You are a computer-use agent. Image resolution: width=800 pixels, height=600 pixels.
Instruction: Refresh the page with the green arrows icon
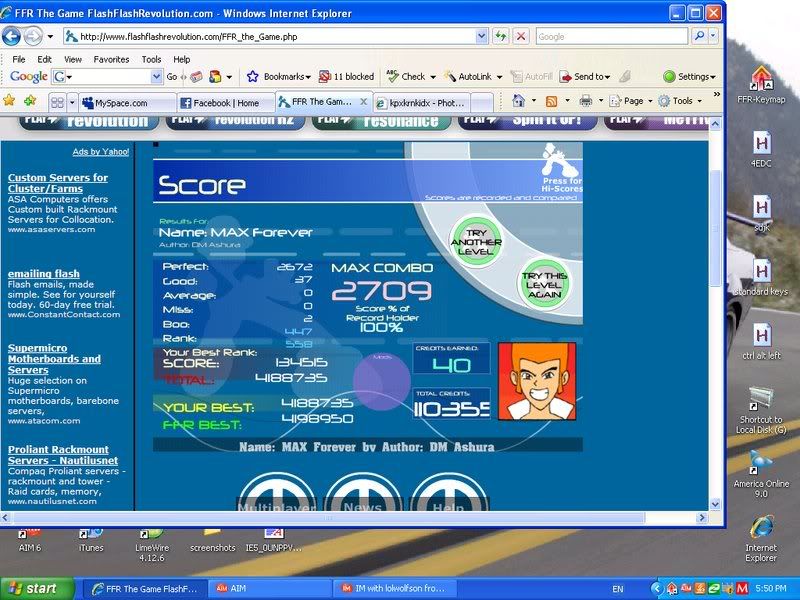[501, 36]
